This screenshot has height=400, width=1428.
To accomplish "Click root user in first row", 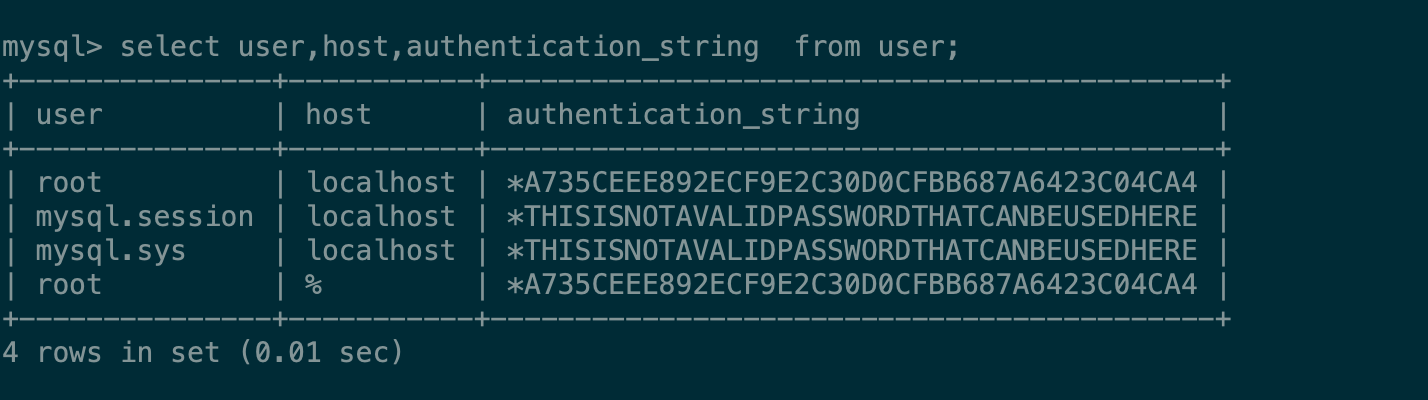I will pyautogui.click(x=69, y=183).
